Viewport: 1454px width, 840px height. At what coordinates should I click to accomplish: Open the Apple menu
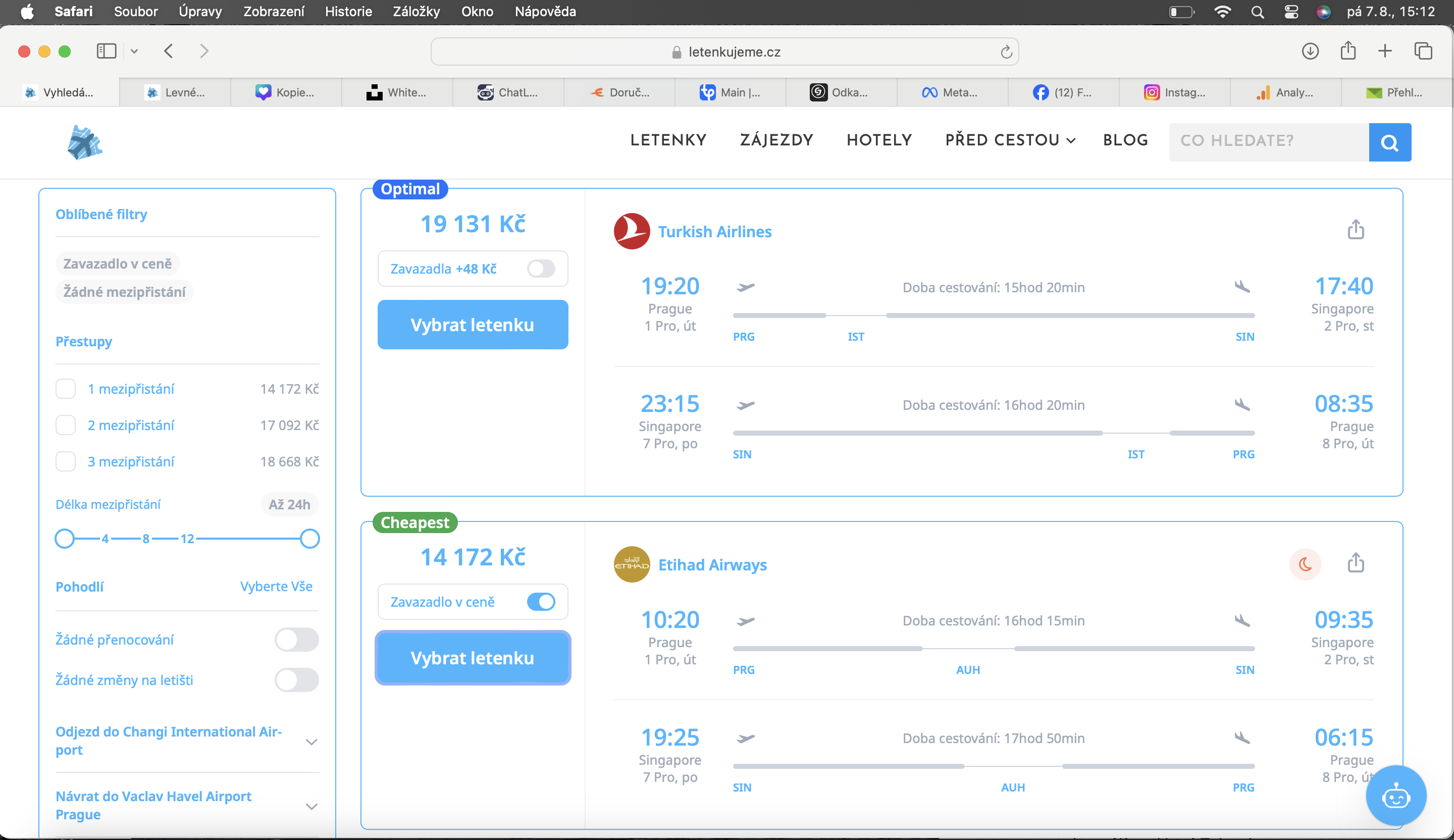(x=27, y=12)
